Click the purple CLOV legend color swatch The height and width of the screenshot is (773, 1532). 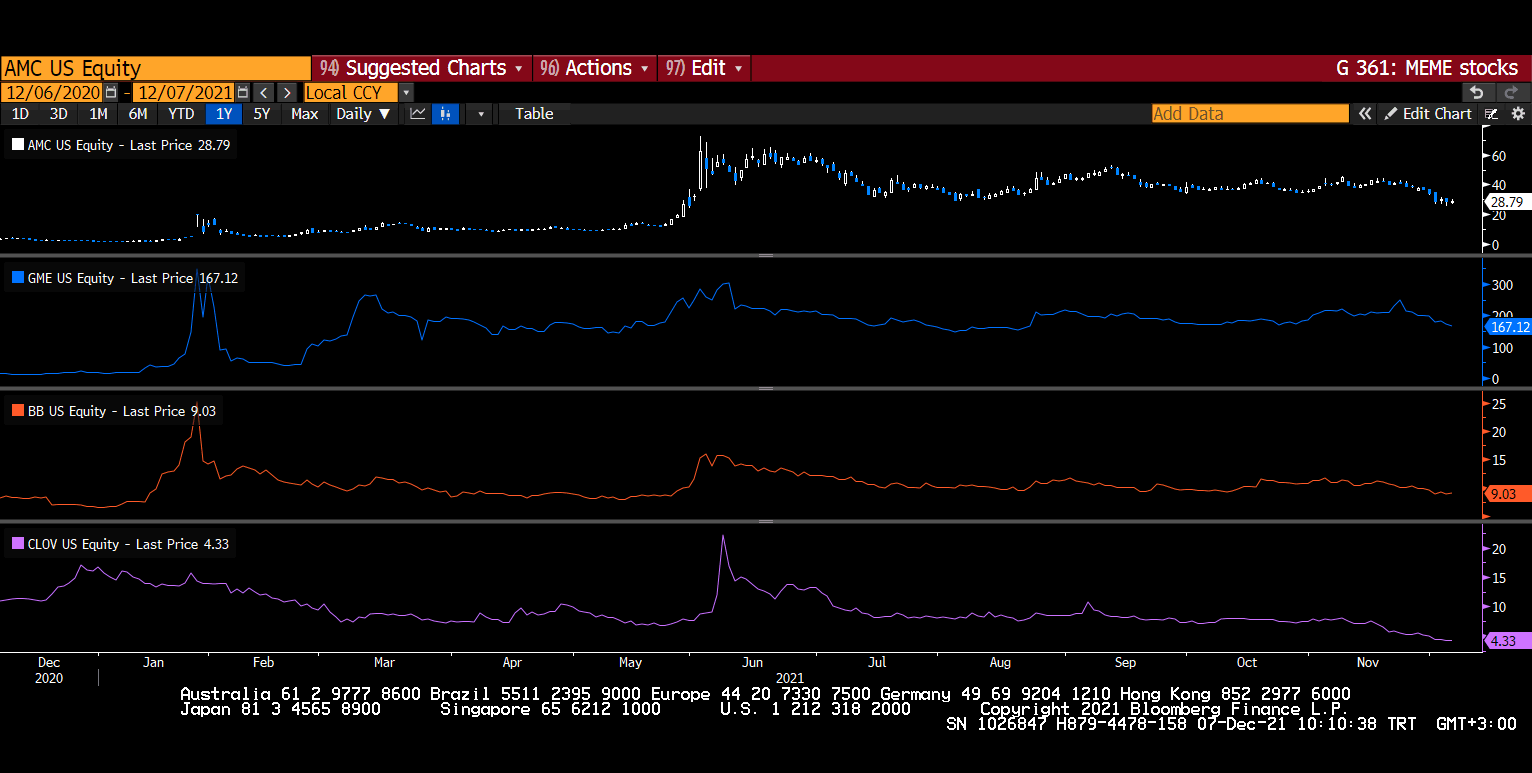(17, 544)
